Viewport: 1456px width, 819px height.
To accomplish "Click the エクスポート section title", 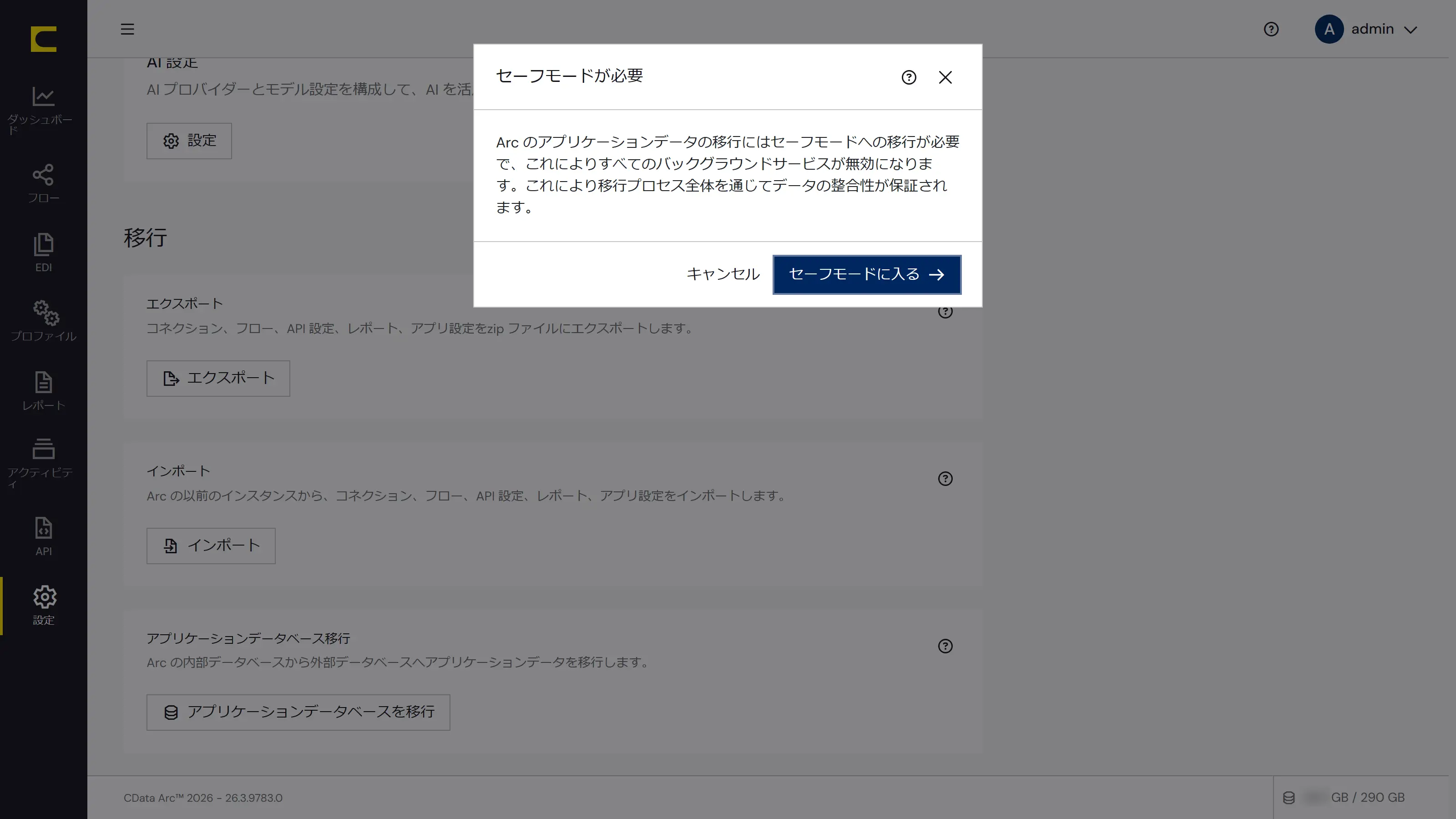I will pos(184,303).
